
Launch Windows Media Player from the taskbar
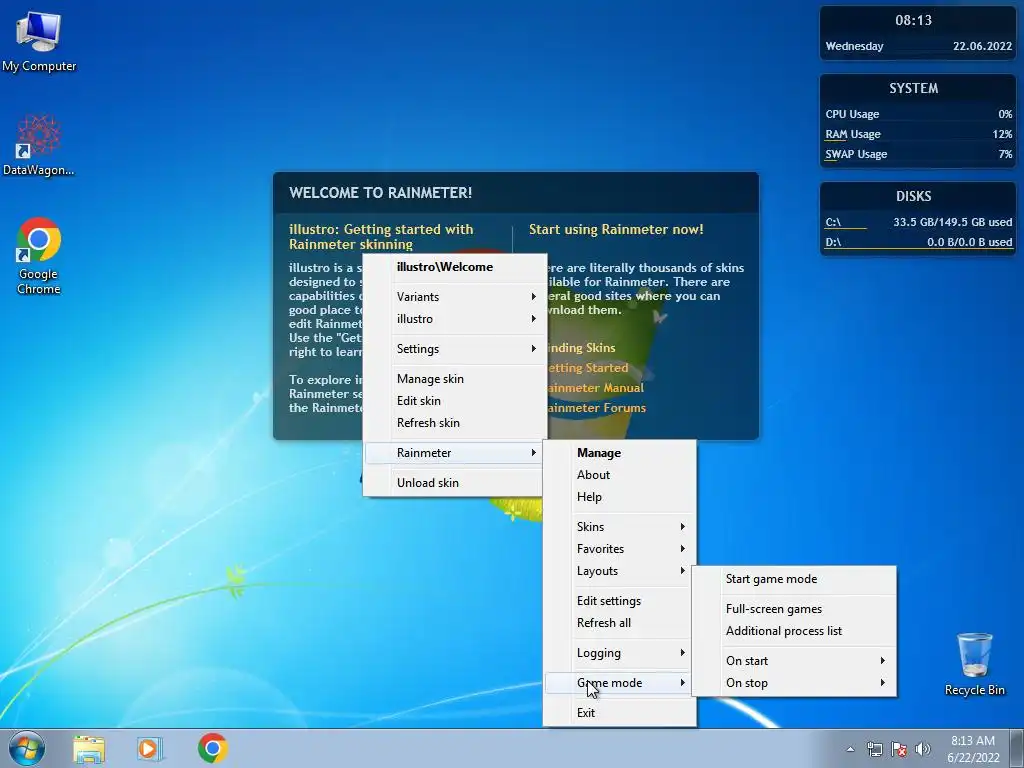150,749
